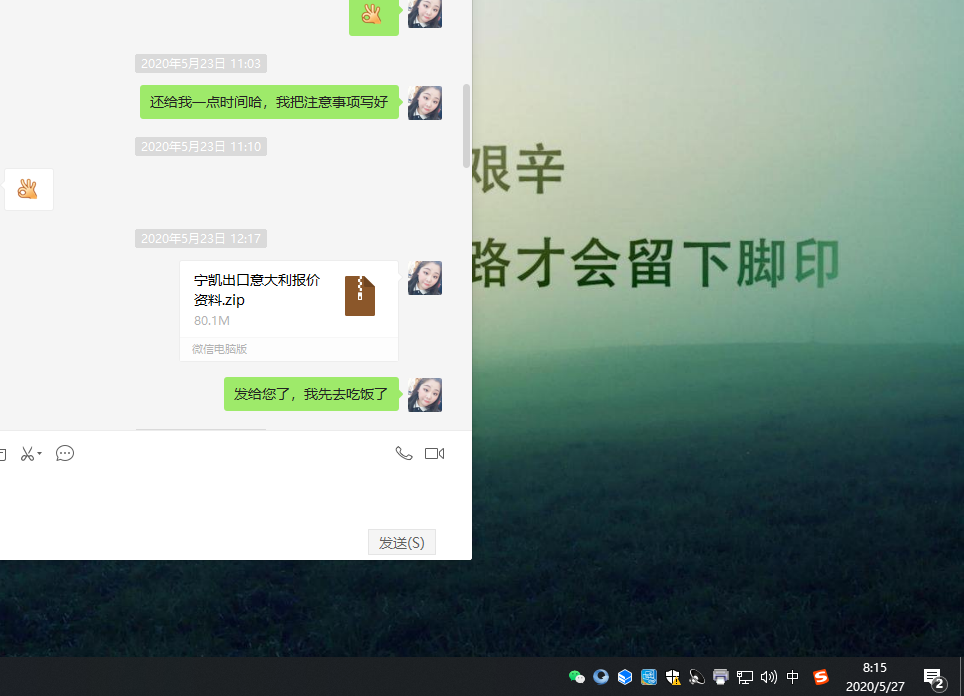The width and height of the screenshot is (964, 696).
Task: Start a voice call with the phone icon
Action: coord(404,453)
